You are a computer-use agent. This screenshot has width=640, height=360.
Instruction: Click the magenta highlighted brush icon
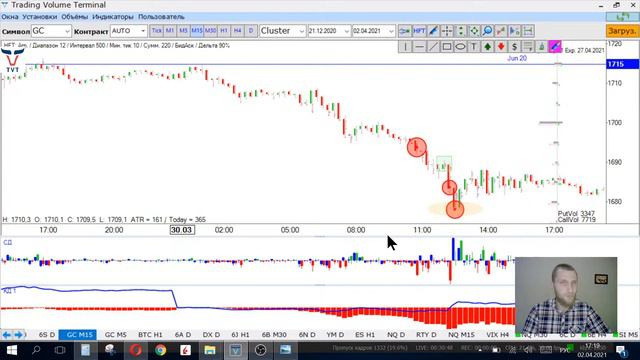click(x=555, y=47)
